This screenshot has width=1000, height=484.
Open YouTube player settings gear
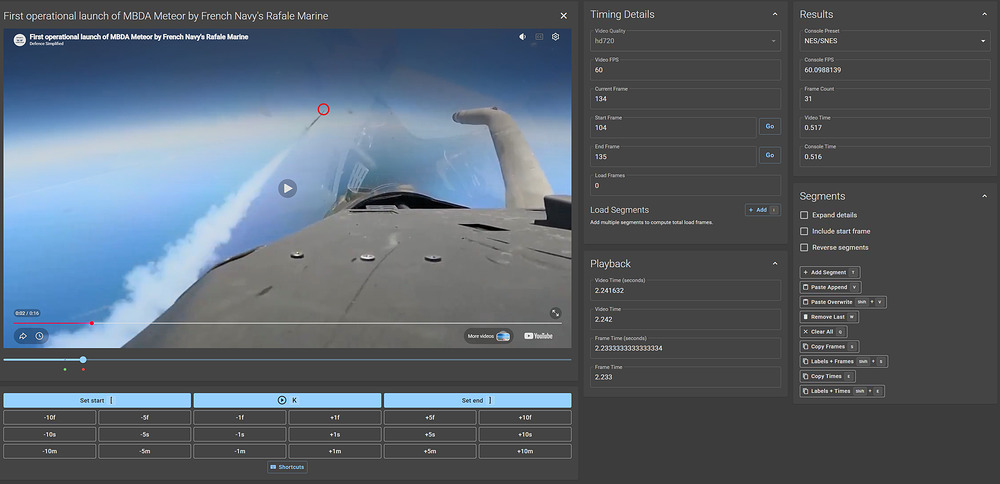[x=555, y=37]
